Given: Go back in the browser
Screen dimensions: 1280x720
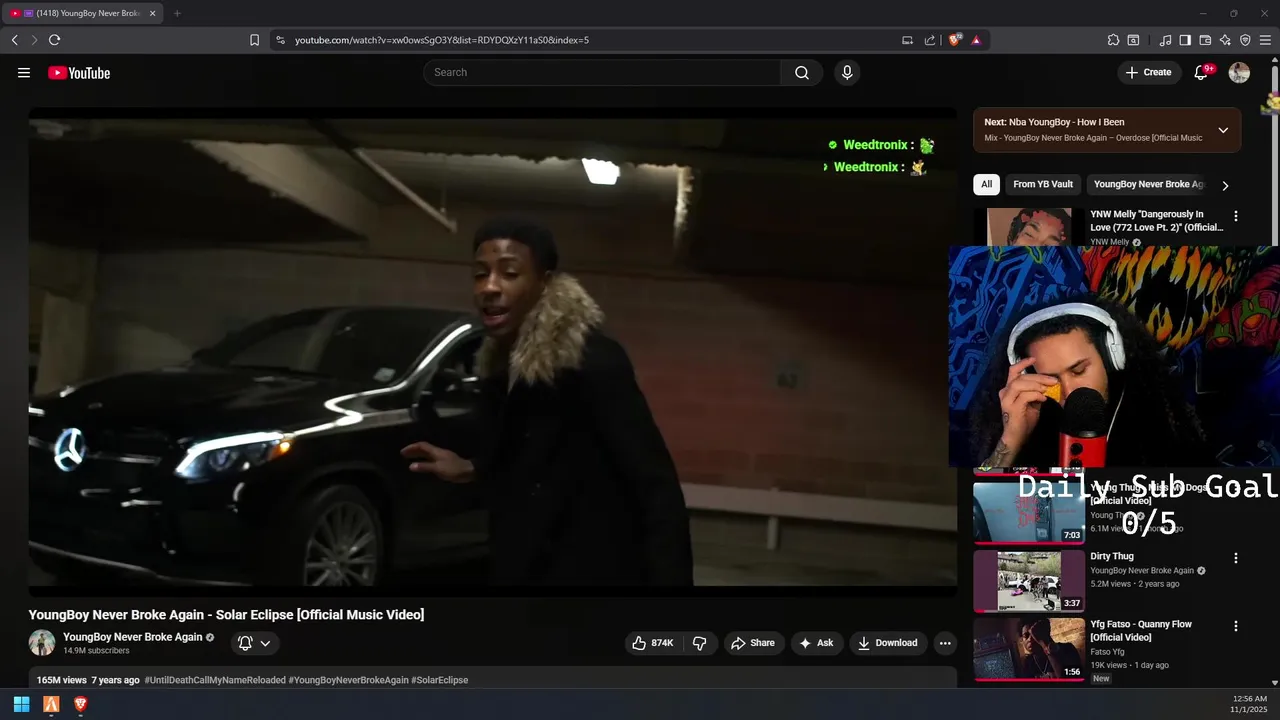Looking at the screenshot, I should click(14, 40).
